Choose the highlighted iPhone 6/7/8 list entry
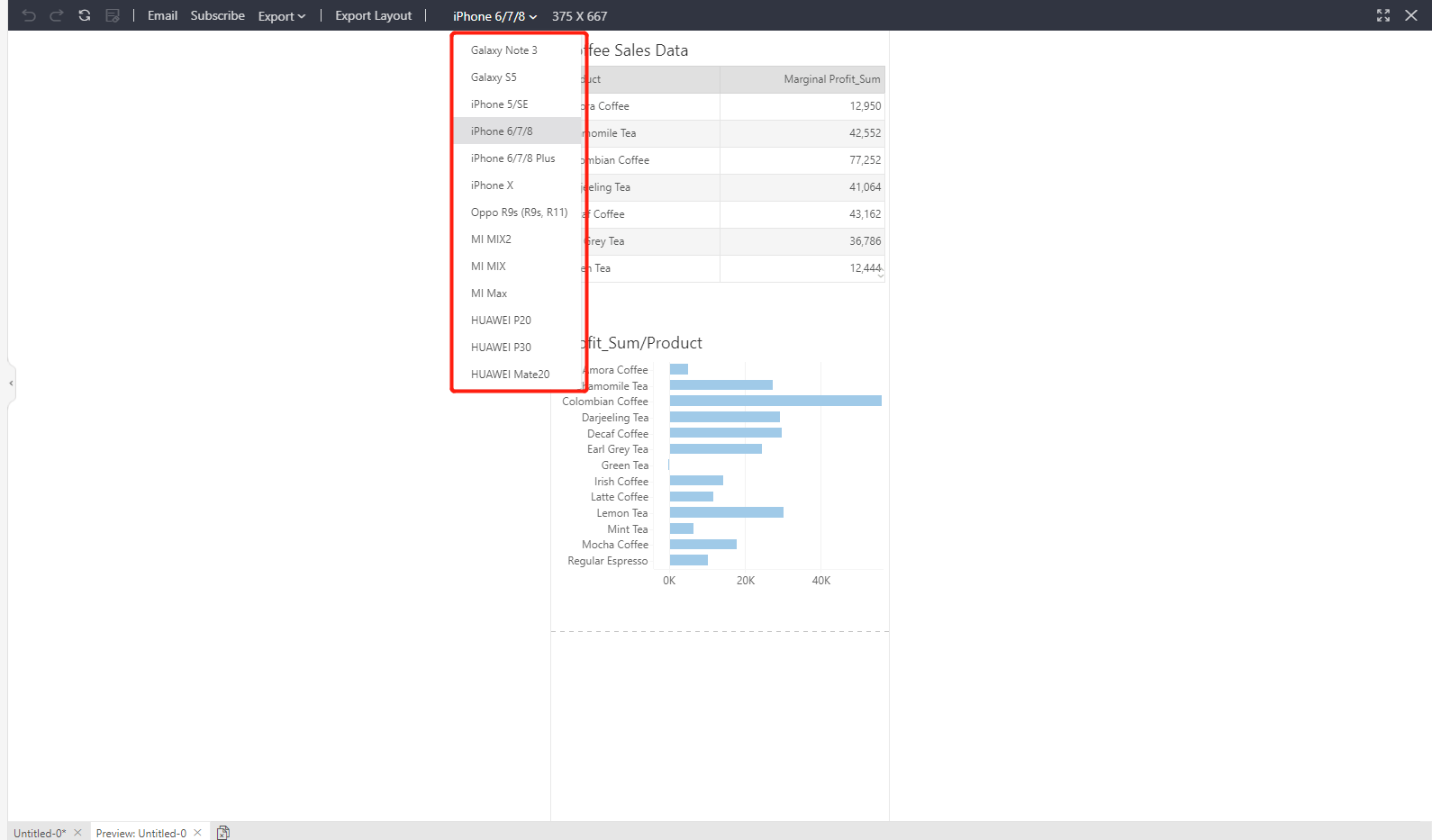 coord(518,131)
